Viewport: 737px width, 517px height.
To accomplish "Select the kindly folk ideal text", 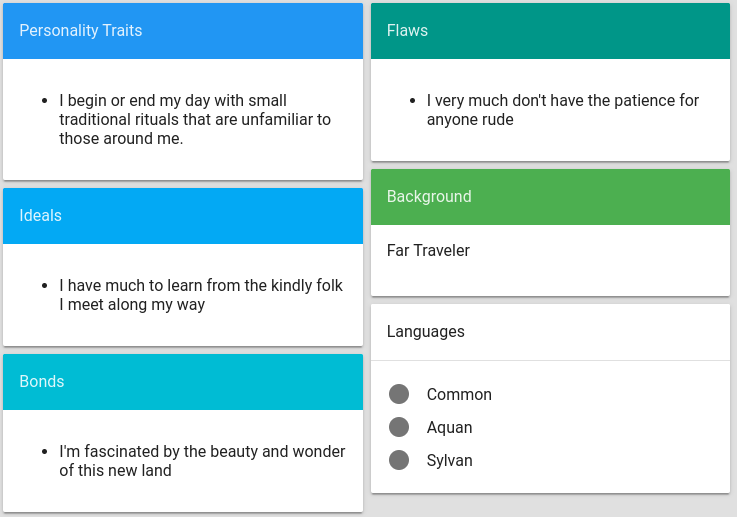I will 201,295.
